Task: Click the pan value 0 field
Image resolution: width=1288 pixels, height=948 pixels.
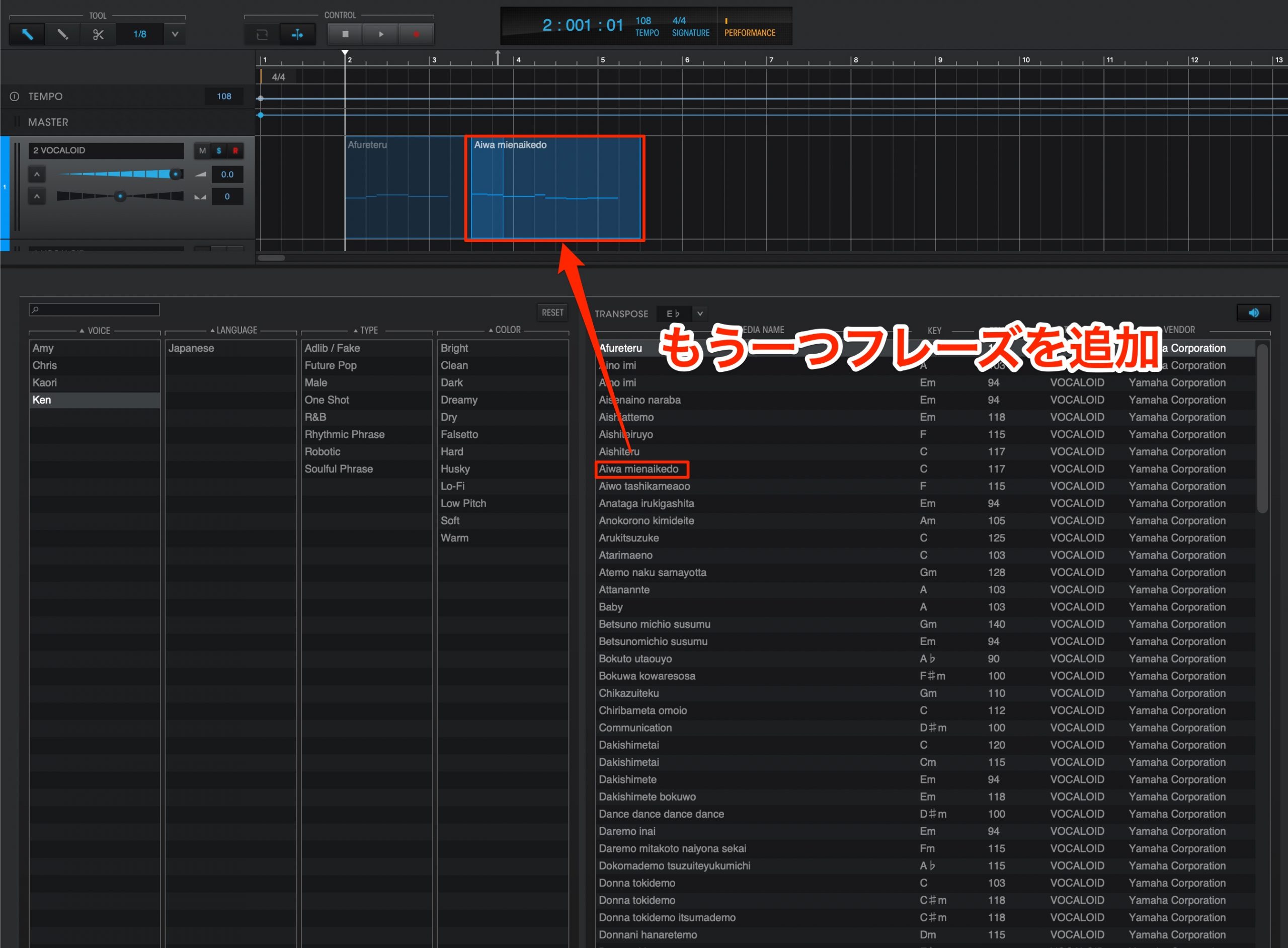Action: [x=227, y=196]
